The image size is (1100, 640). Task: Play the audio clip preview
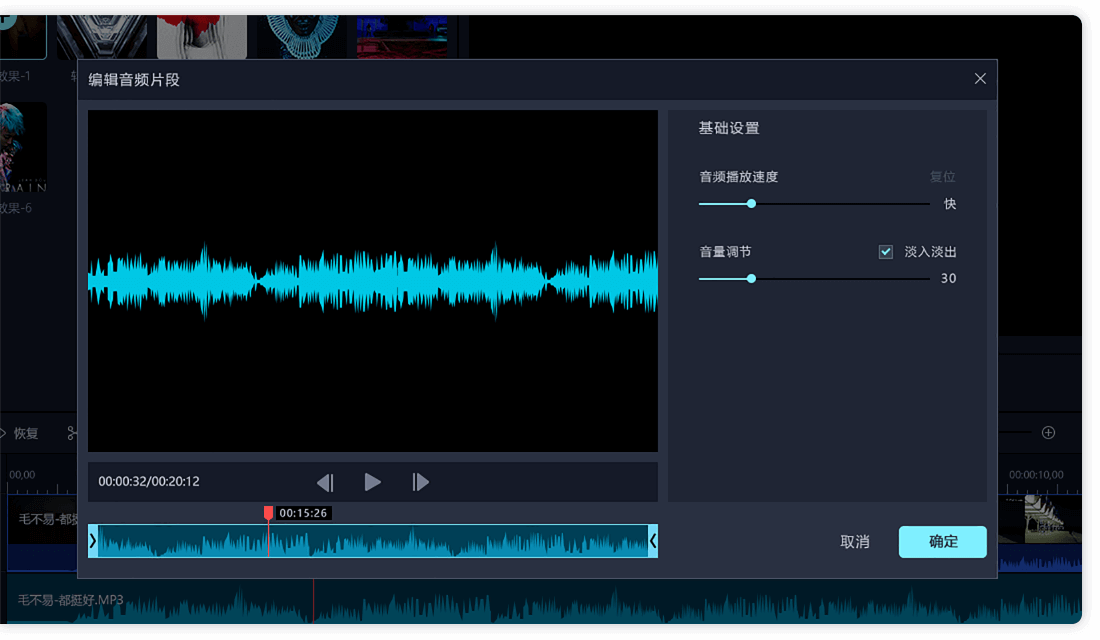tap(372, 482)
